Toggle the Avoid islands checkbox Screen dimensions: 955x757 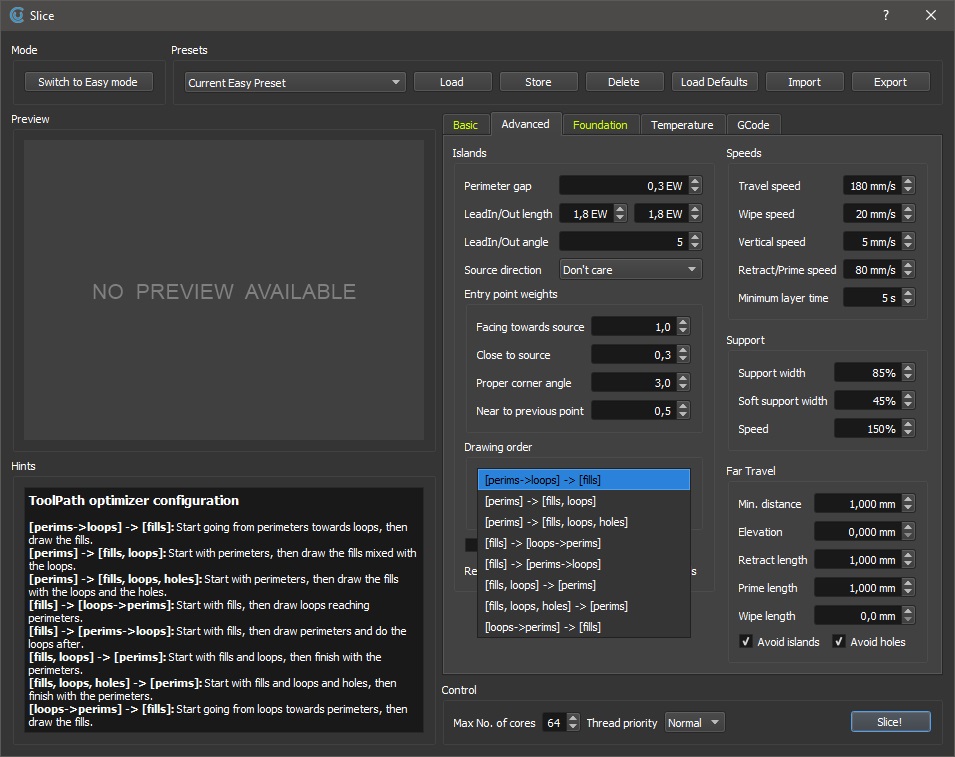coord(746,642)
